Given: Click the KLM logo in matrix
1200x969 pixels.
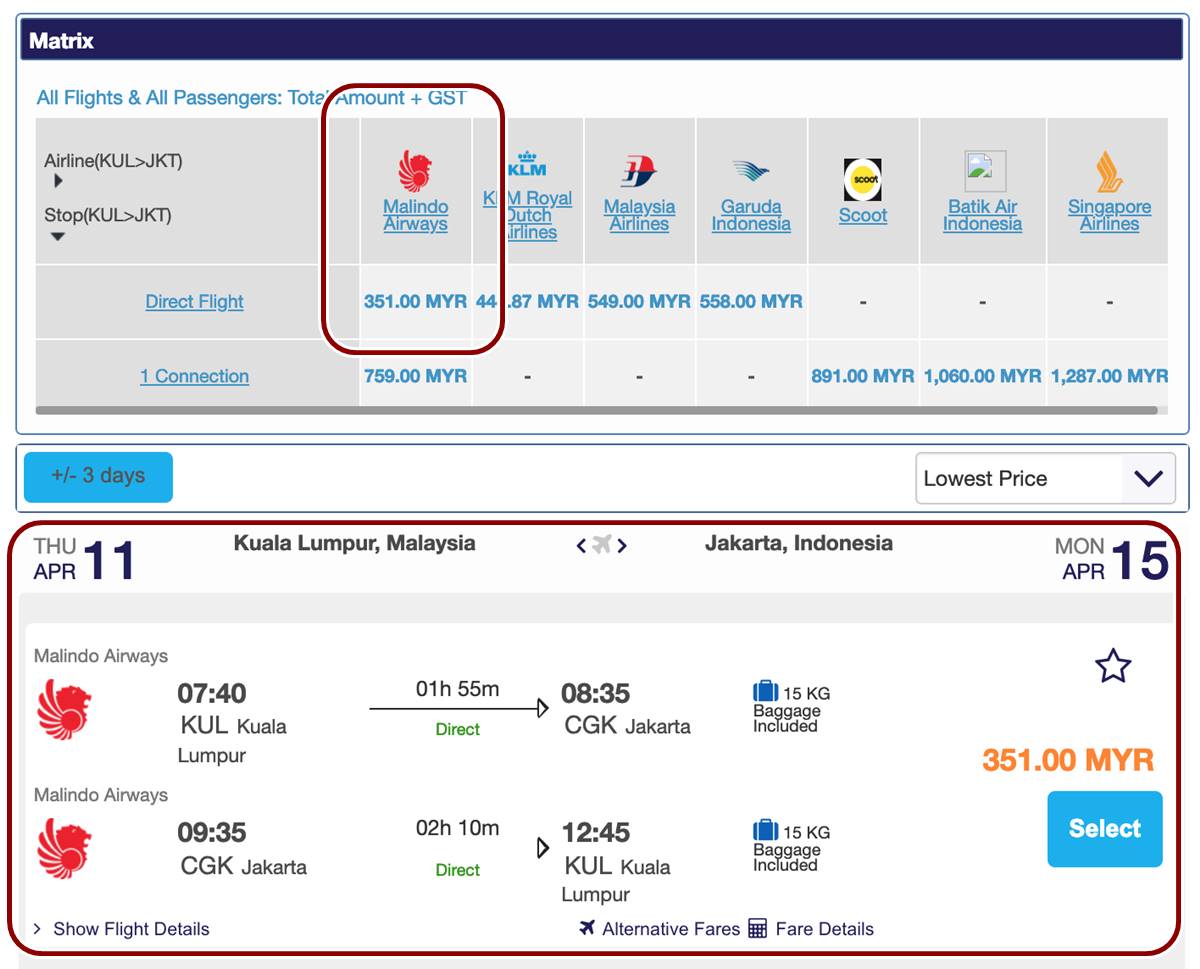Looking at the screenshot, I should 528,163.
